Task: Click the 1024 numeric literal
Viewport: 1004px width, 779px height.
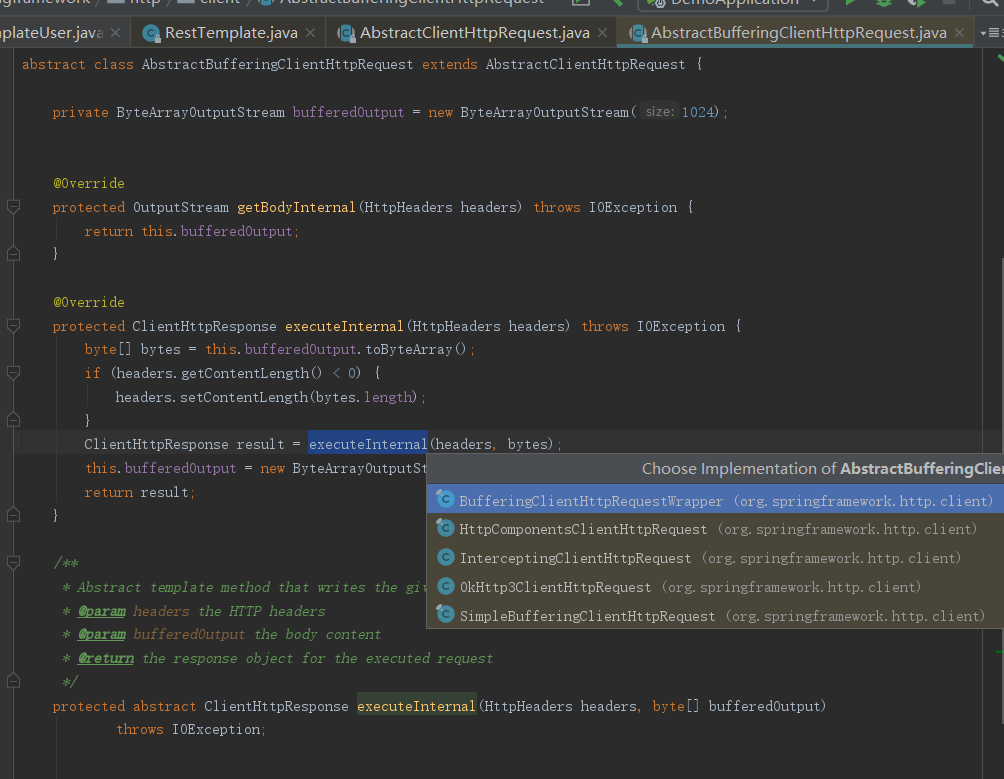Action: coord(697,113)
